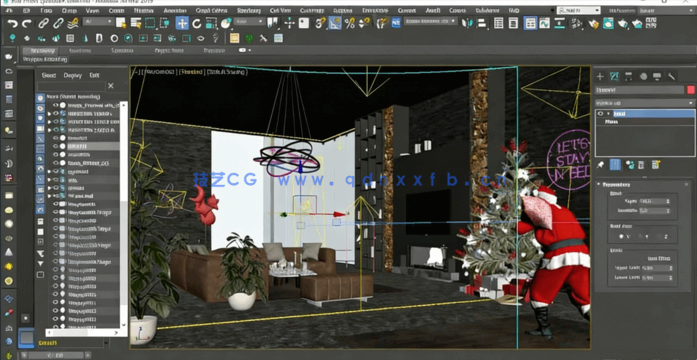Open the Modifiers menu
Image resolution: width=697 pixels, height=360 pixels.
pos(144,10)
